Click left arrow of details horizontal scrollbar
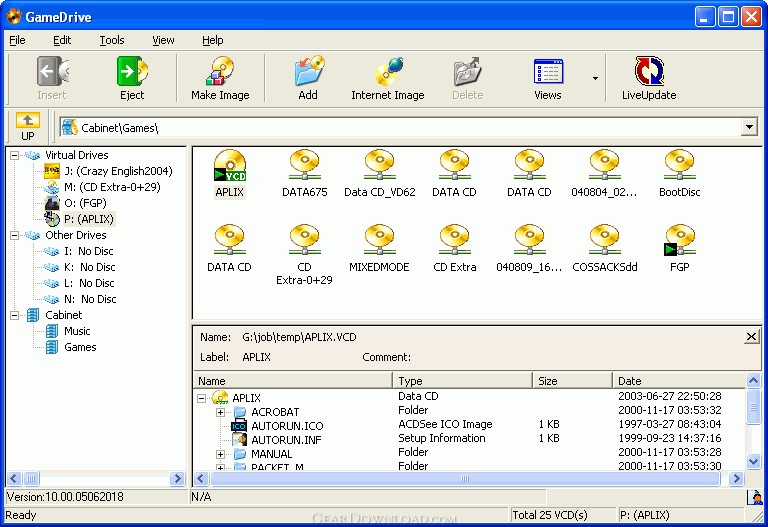 (x=201, y=479)
